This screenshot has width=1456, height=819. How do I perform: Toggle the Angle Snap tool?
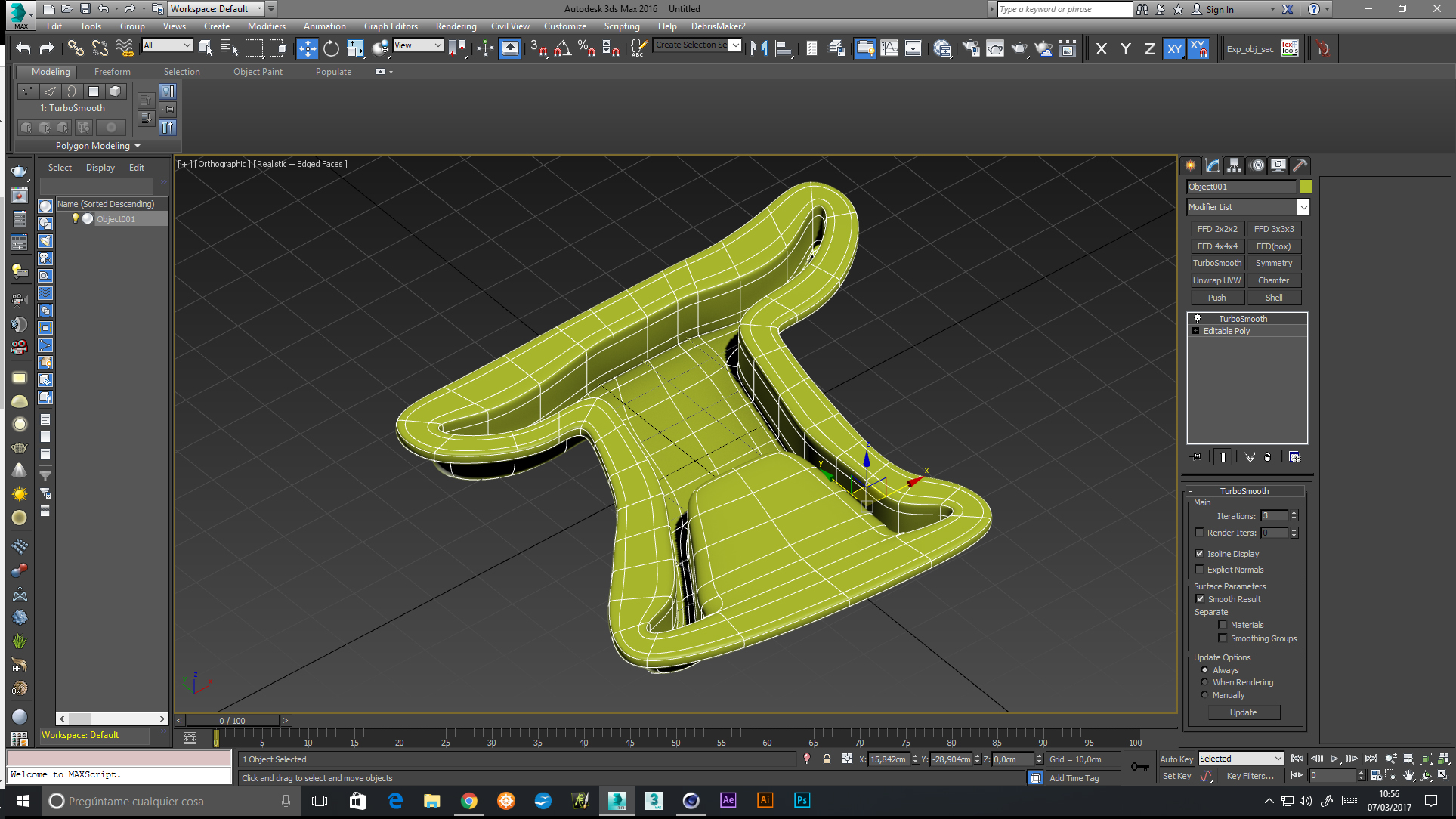click(x=561, y=49)
